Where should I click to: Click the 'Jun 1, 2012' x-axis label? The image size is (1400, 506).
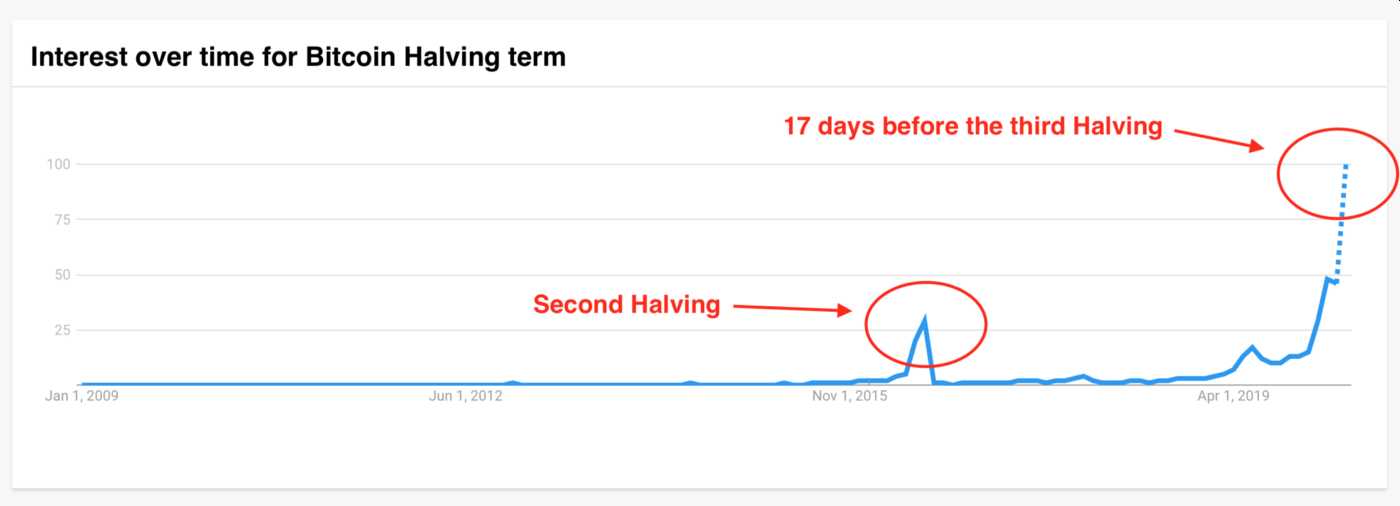pyautogui.click(x=465, y=397)
